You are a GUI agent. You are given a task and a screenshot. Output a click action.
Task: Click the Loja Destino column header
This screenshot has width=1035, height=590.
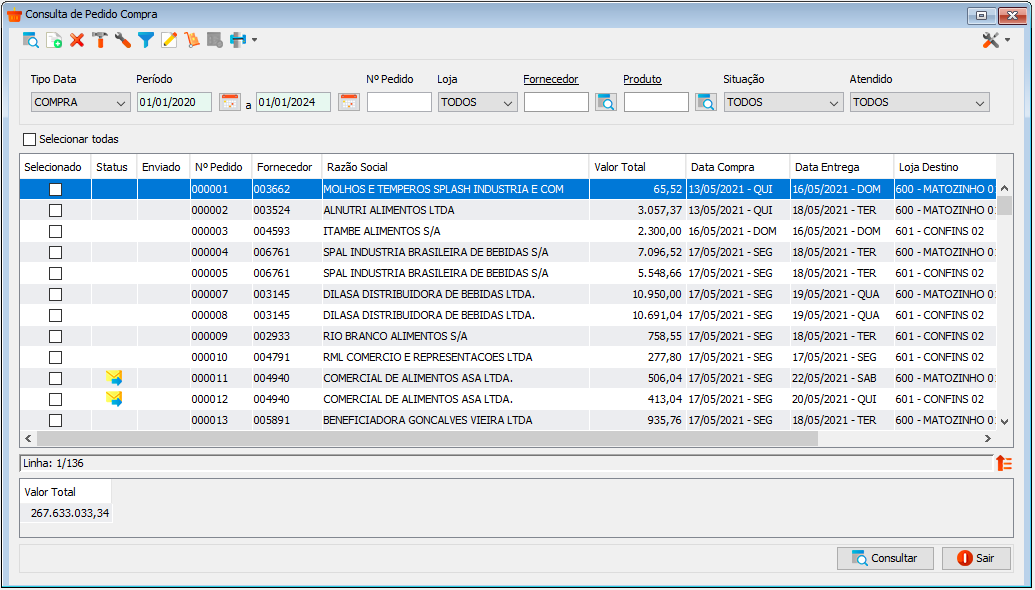pos(945,167)
